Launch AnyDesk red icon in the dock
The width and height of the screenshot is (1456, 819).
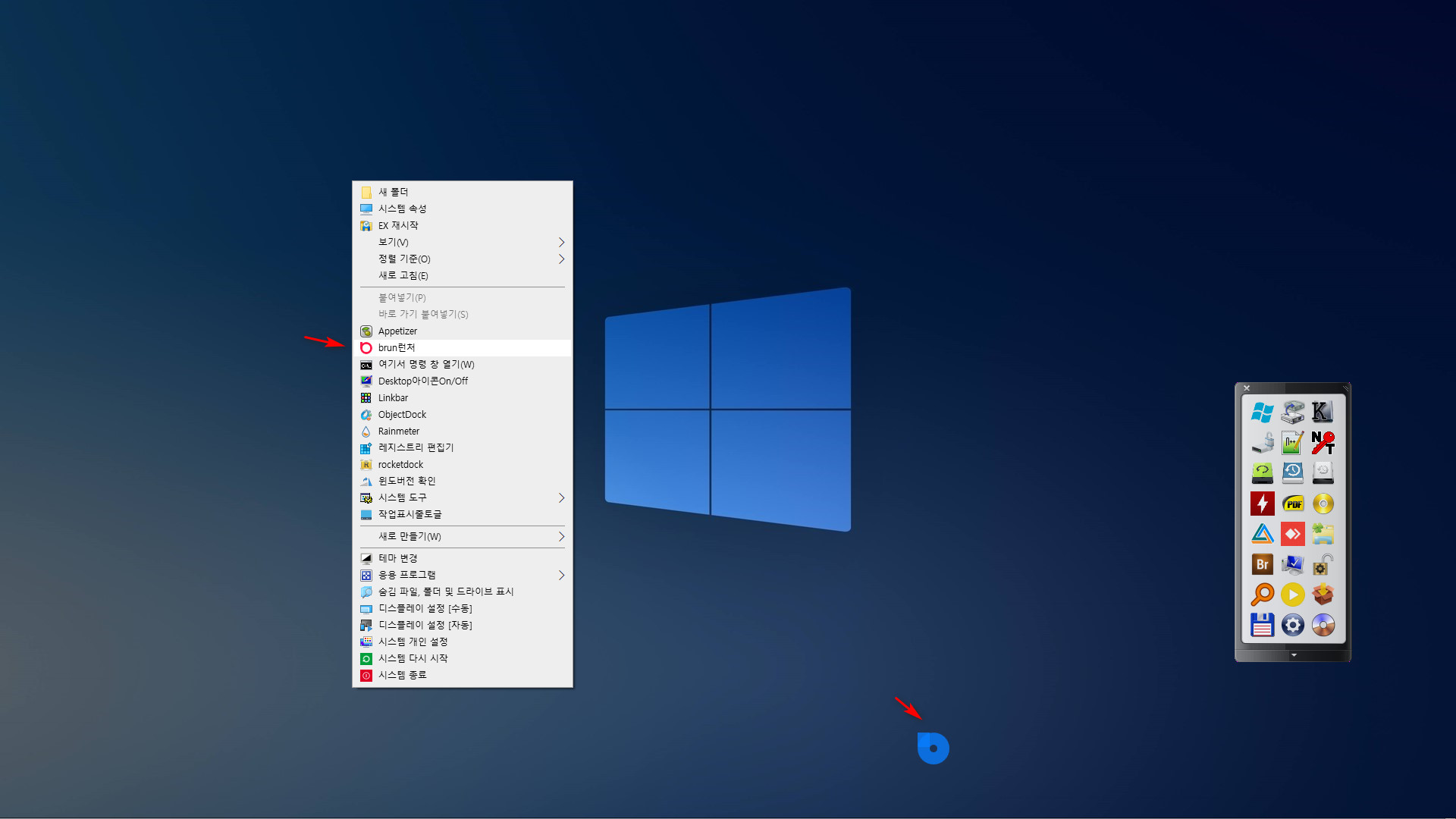(1293, 534)
